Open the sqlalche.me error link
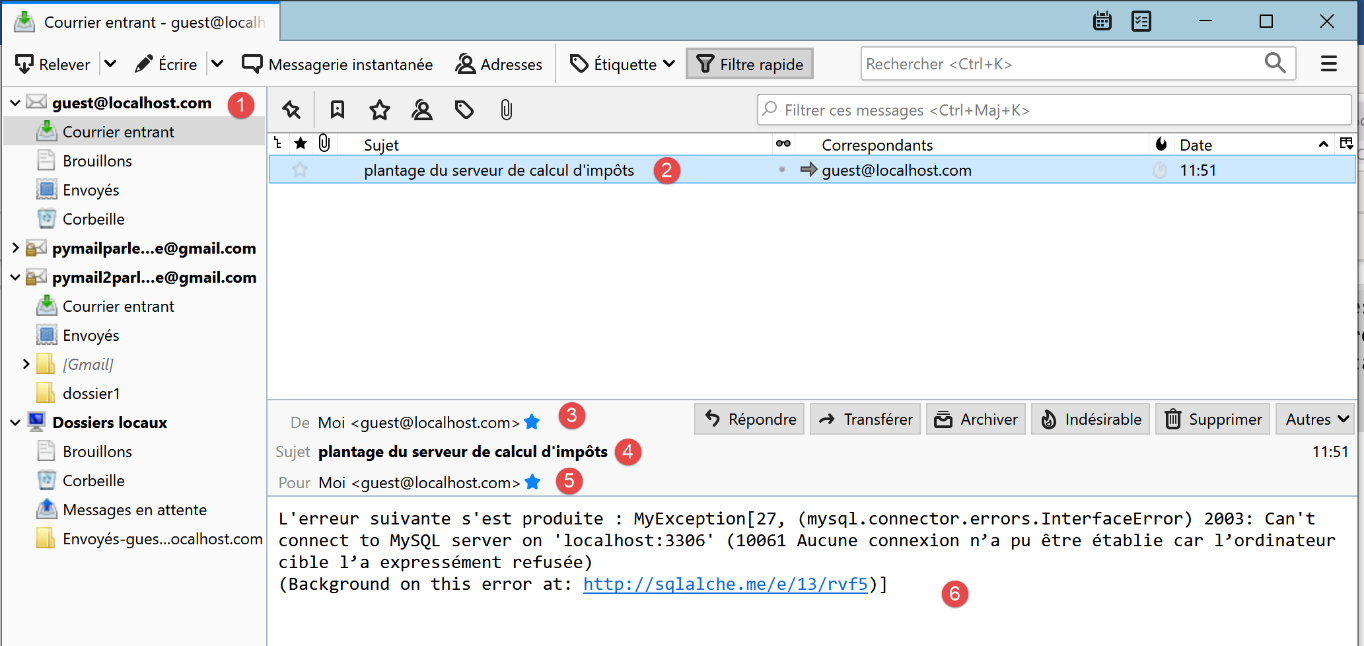Viewport: 1364px width, 646px height. pyautogui.click(x=725, y=585)
